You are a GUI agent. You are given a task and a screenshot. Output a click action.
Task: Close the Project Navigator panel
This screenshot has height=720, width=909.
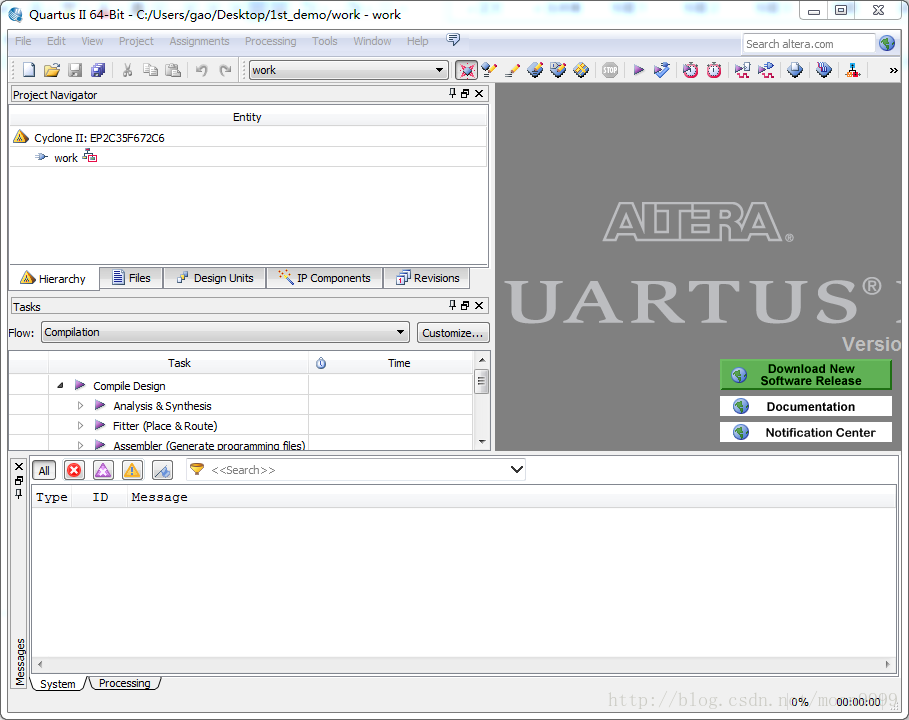(479, 93)
